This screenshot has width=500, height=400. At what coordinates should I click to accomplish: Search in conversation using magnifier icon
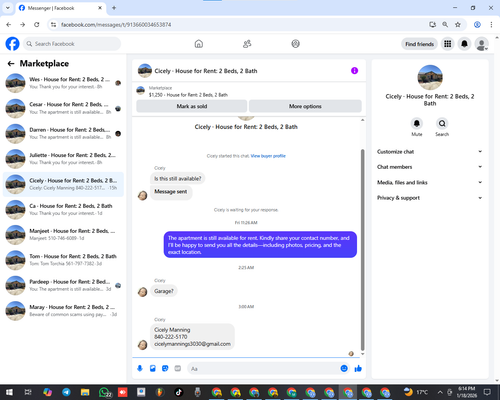(442, 124)
